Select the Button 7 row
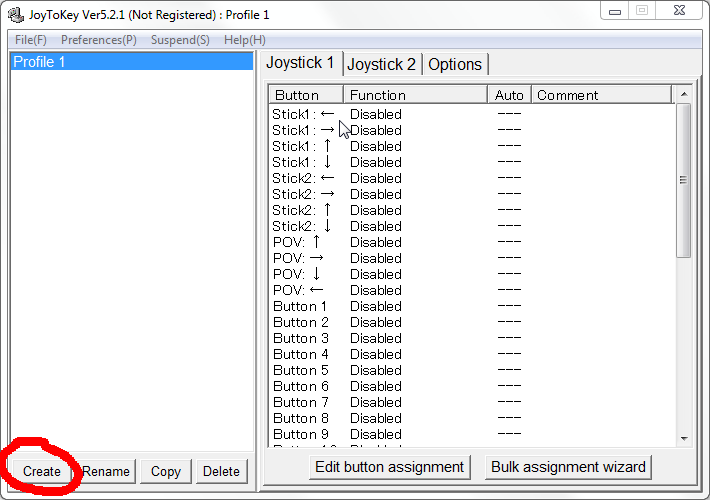The width and height of the screenshot is (710, 500). click(x=471, y=403)
